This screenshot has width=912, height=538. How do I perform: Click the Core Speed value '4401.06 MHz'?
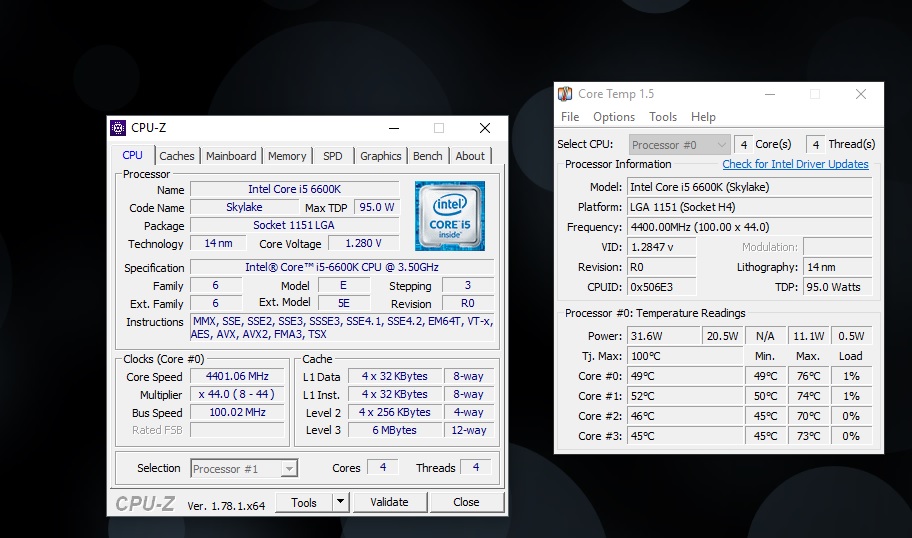(237, 376)
